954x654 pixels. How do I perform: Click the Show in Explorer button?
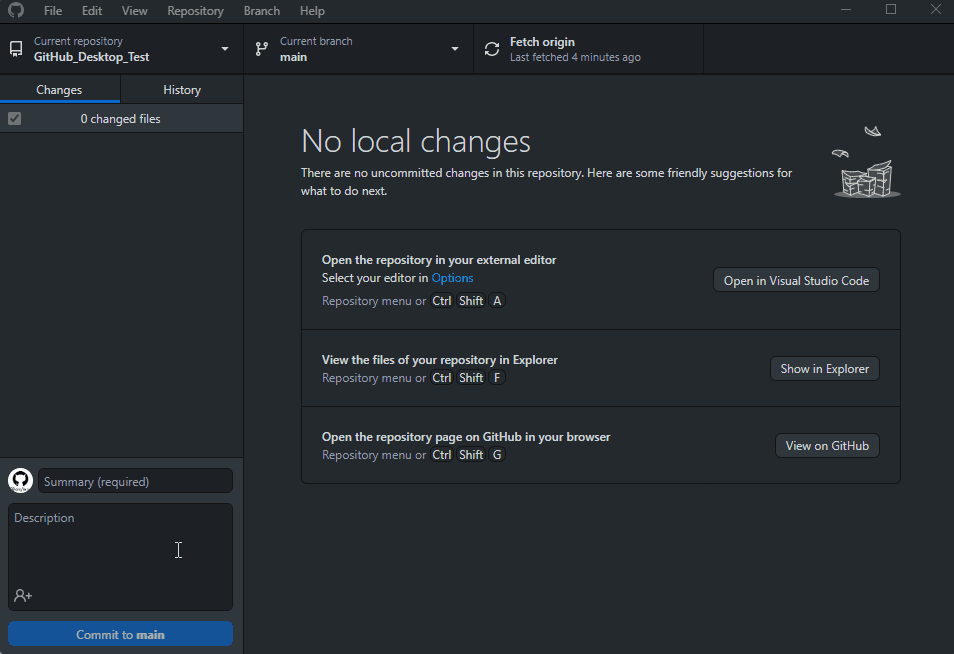pos(824,369)
